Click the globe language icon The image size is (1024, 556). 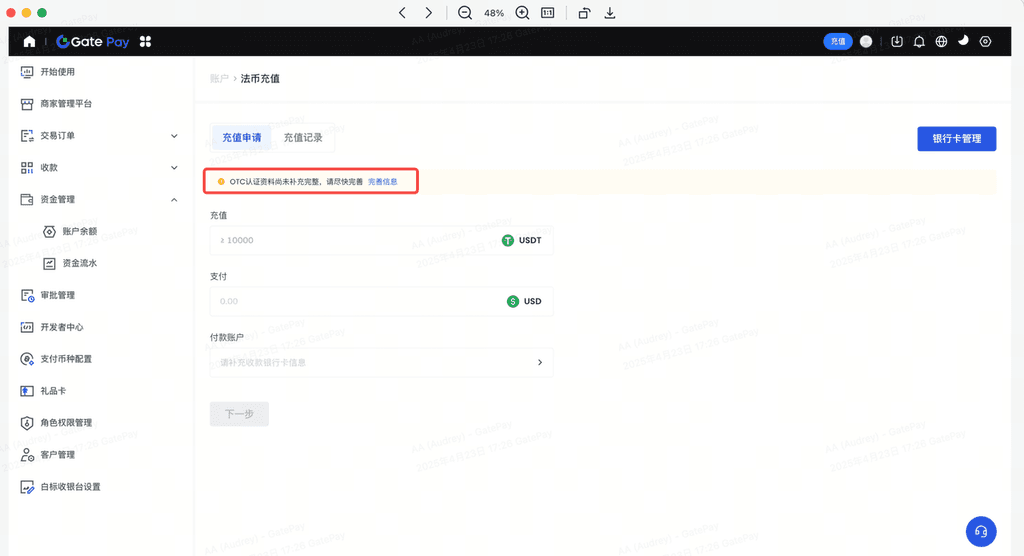[941, 42]
